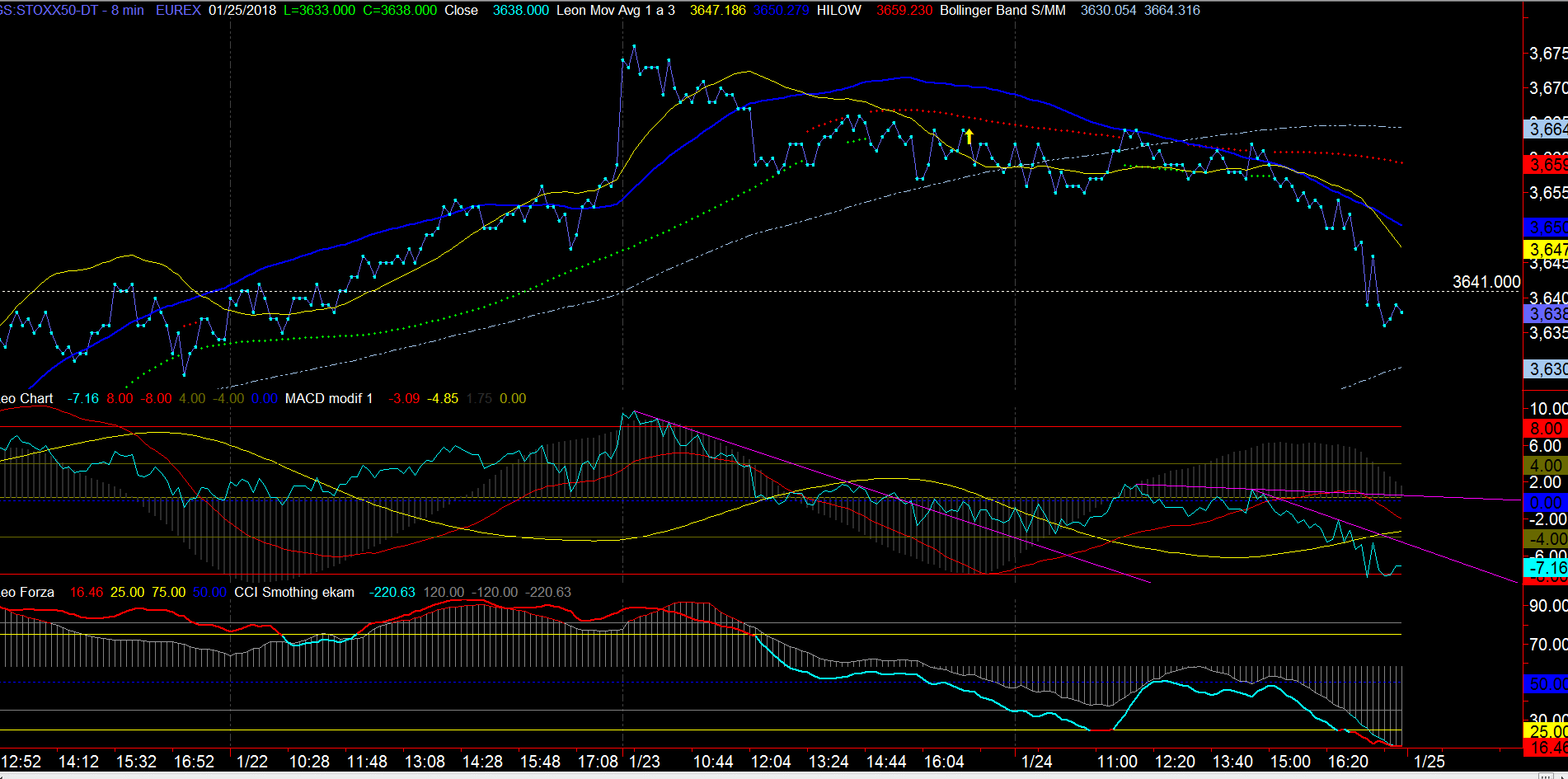Click 17:08 on the time axis
This screenshot has height=779, width=1568.
[x=598, y=762]
